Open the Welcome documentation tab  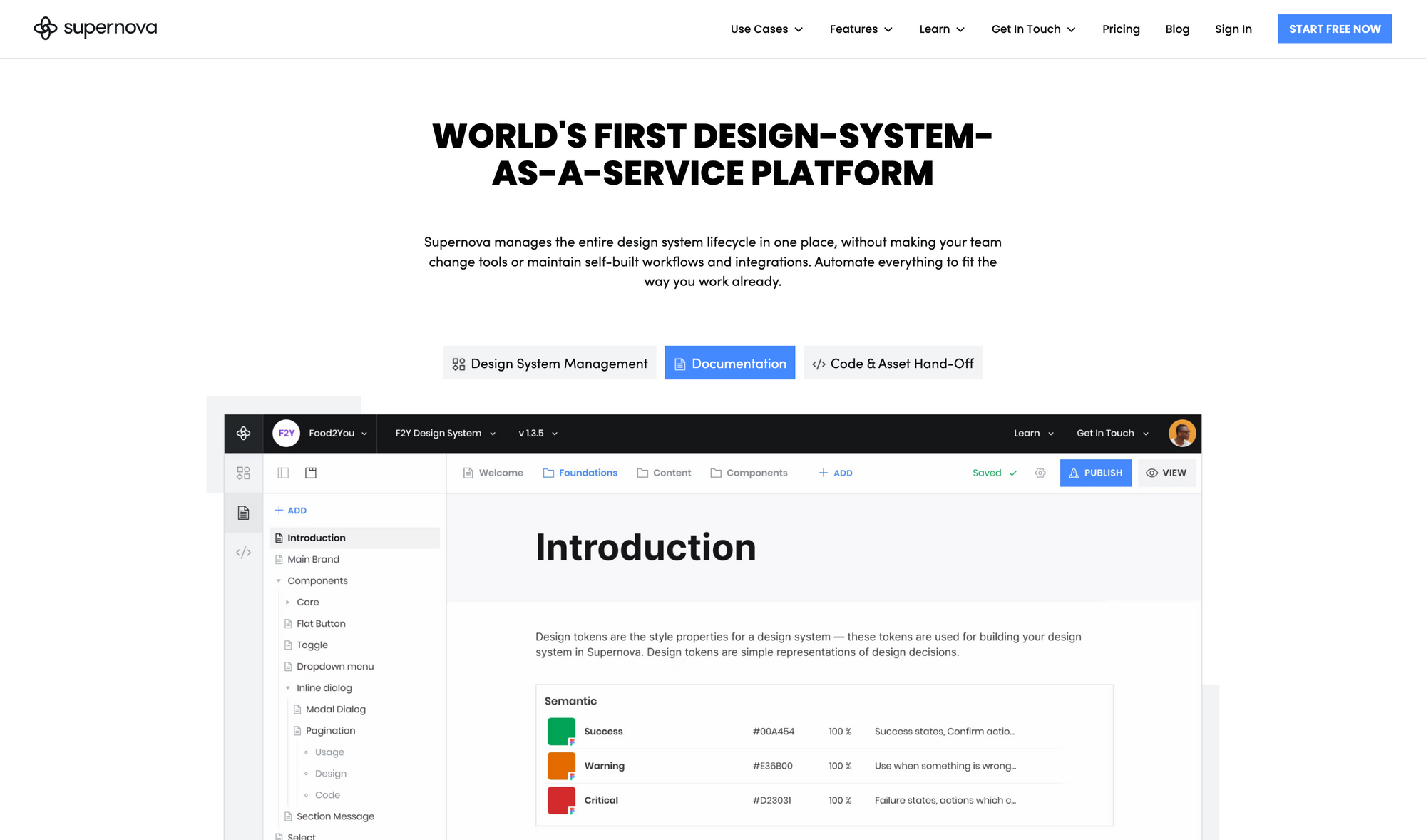click(493, 473)
